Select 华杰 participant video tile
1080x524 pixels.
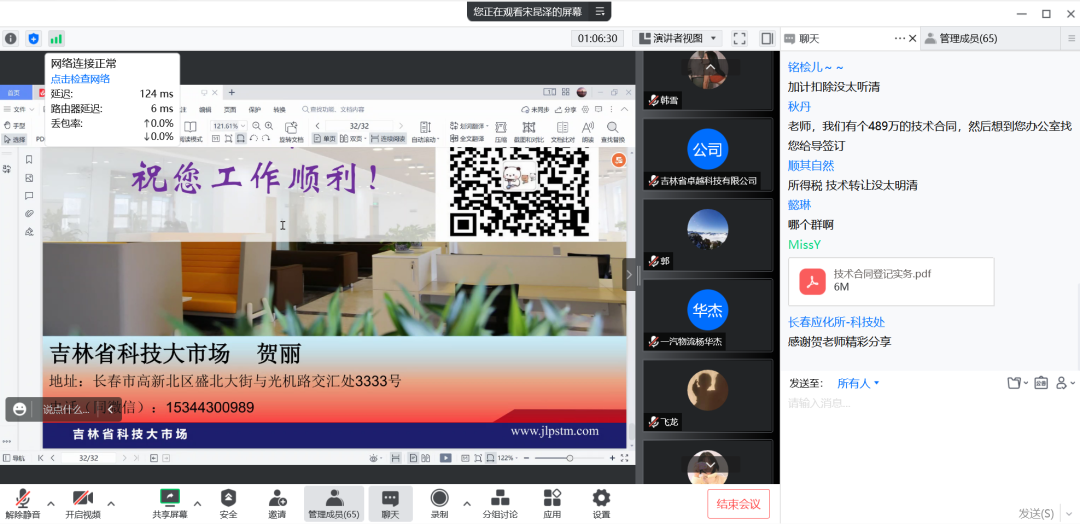pos(707,315)
